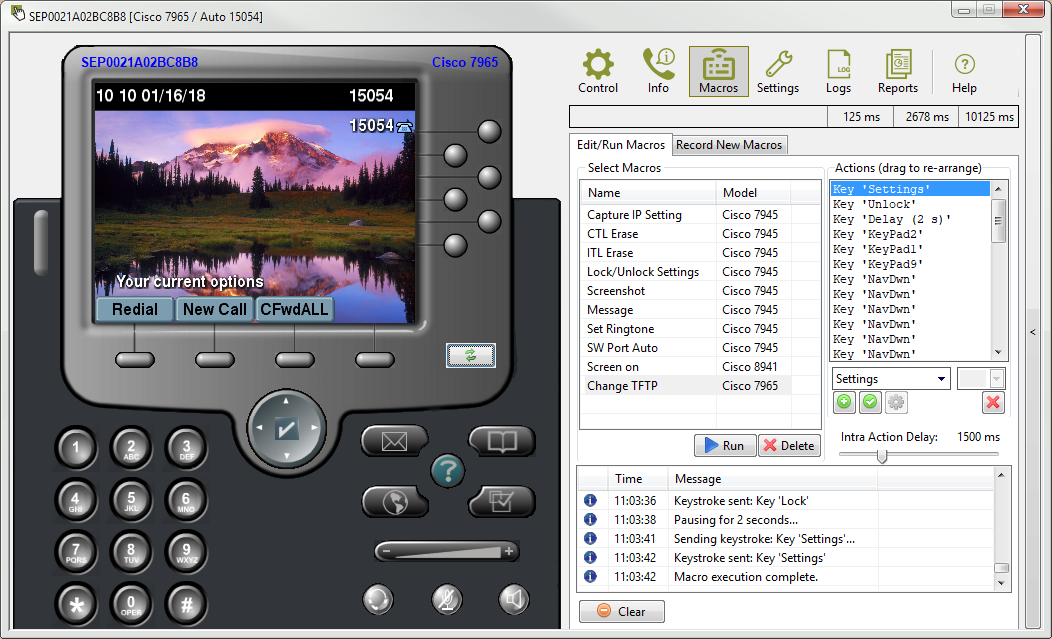Click keypad digit 1
Screen dimensions: 1052x639
click(x=76, y=448)
